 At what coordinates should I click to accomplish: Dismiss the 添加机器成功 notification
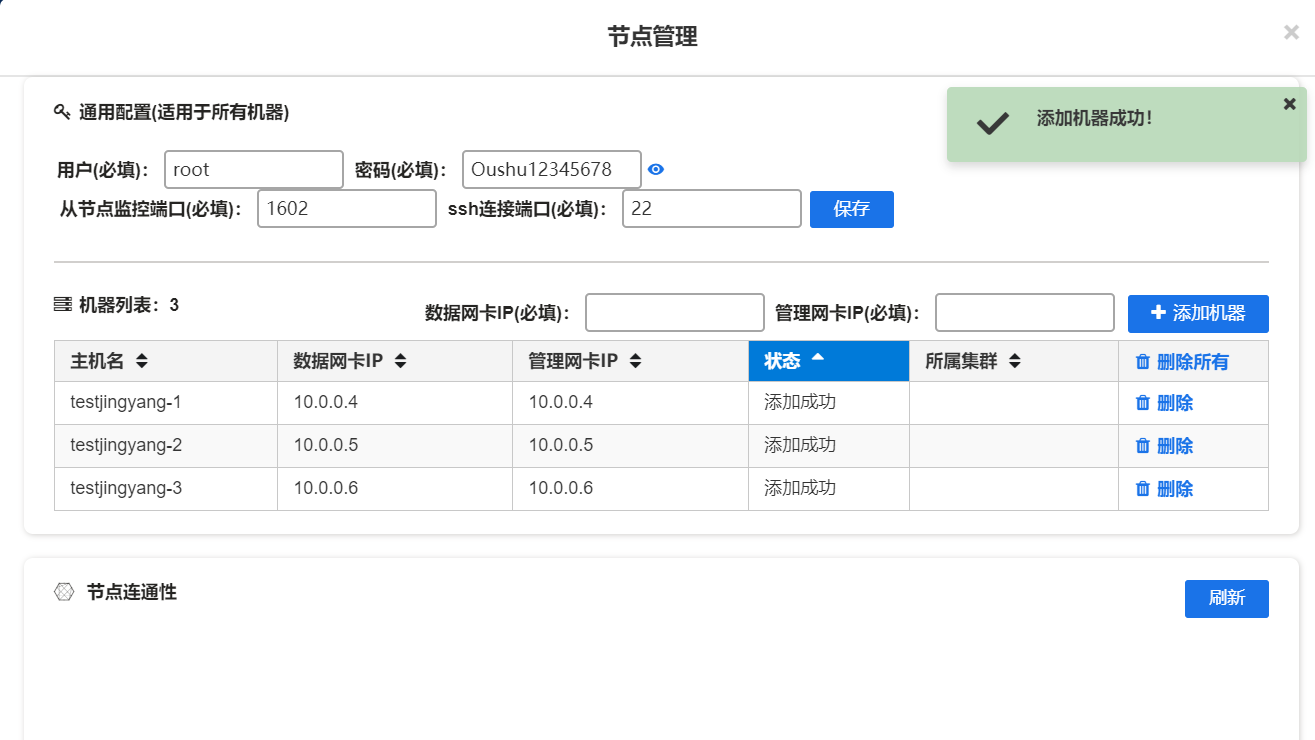click(x=1289, y=104)
